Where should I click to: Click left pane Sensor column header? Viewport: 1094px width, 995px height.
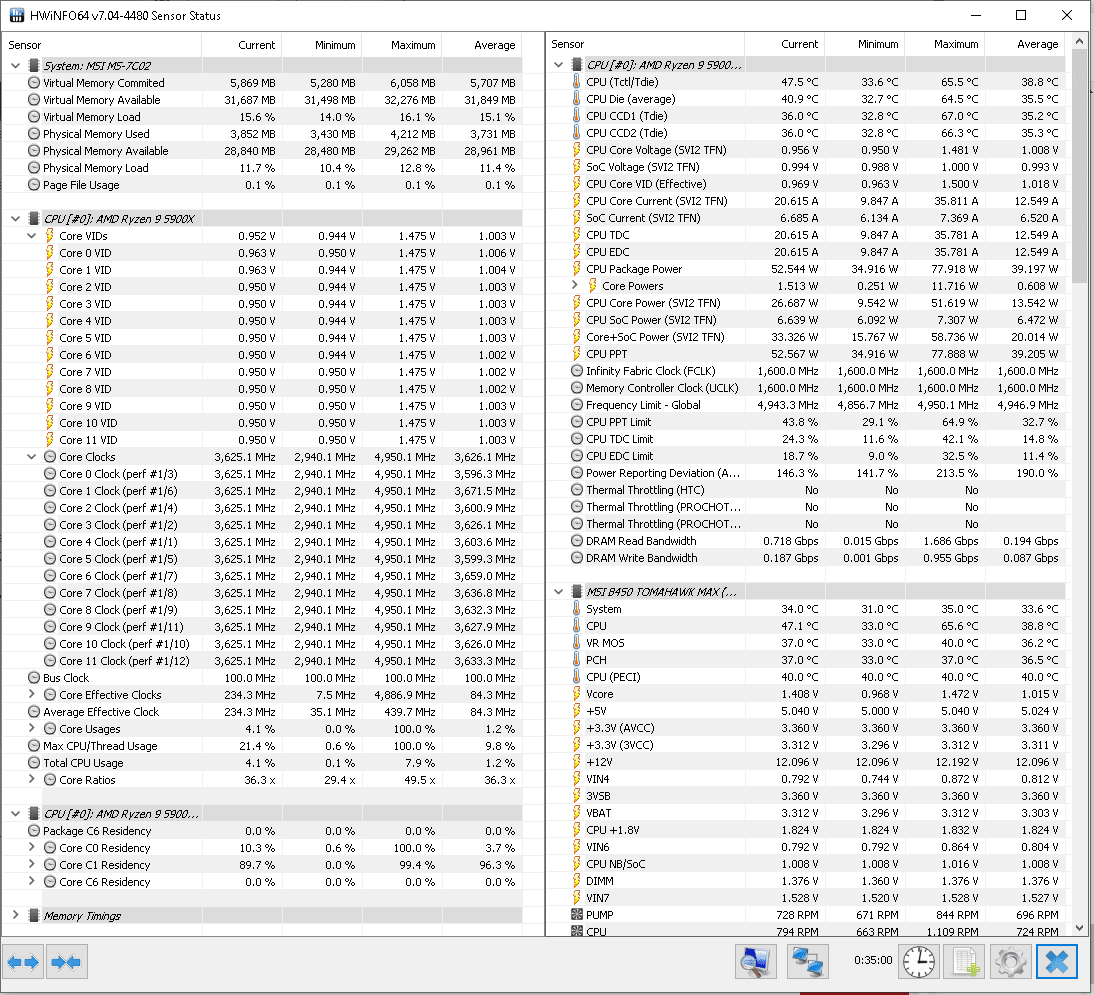pos(102,45)
